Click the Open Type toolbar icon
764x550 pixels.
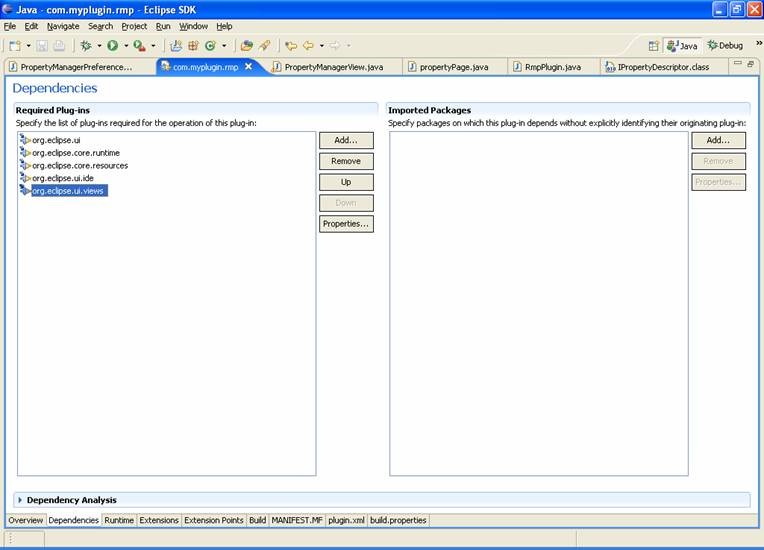pos(247,46)
